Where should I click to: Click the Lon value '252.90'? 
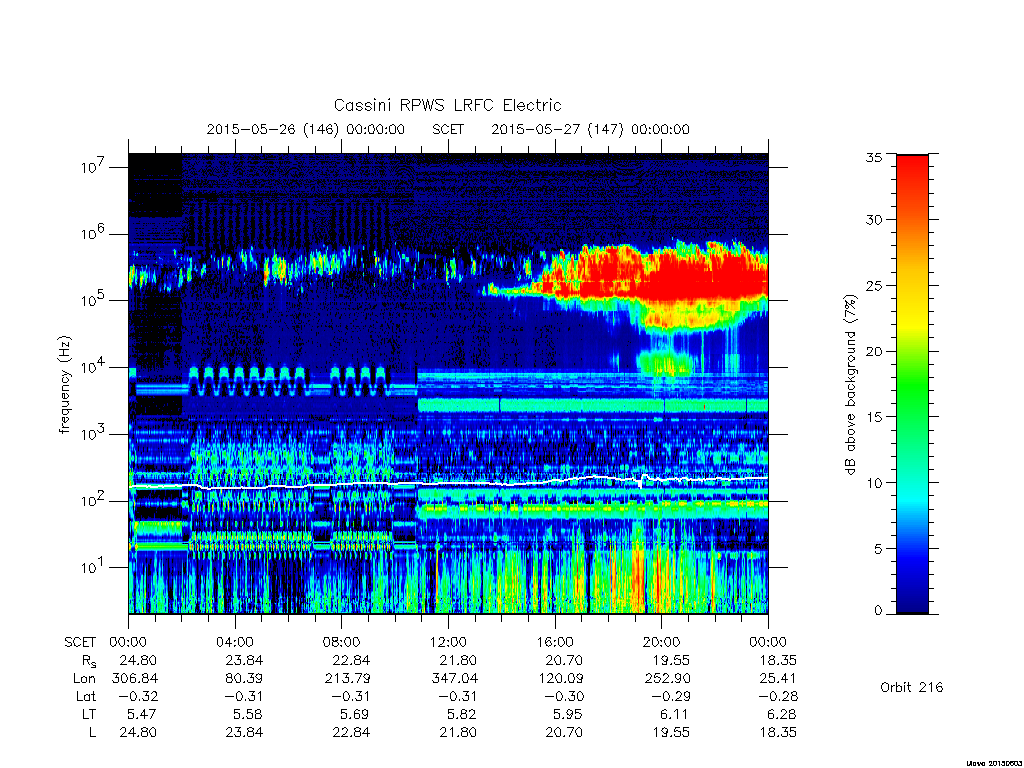(667, 679)
